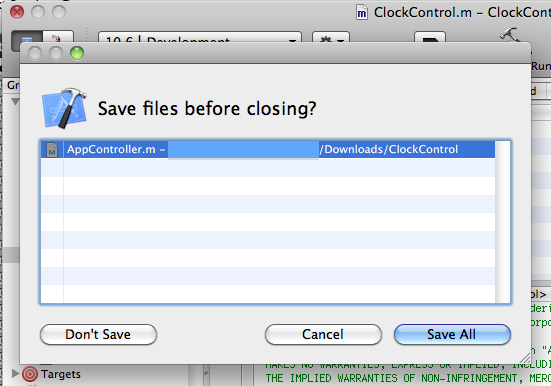Select the AppController.m row in file list

coord(268,149)
